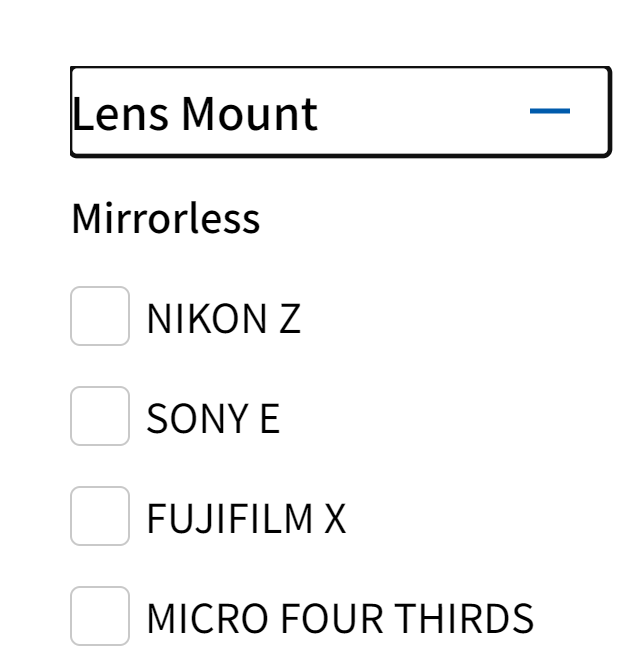Enable the SONY E checkbox
Screen dimensions: 618x671
[x=100, y=417]
